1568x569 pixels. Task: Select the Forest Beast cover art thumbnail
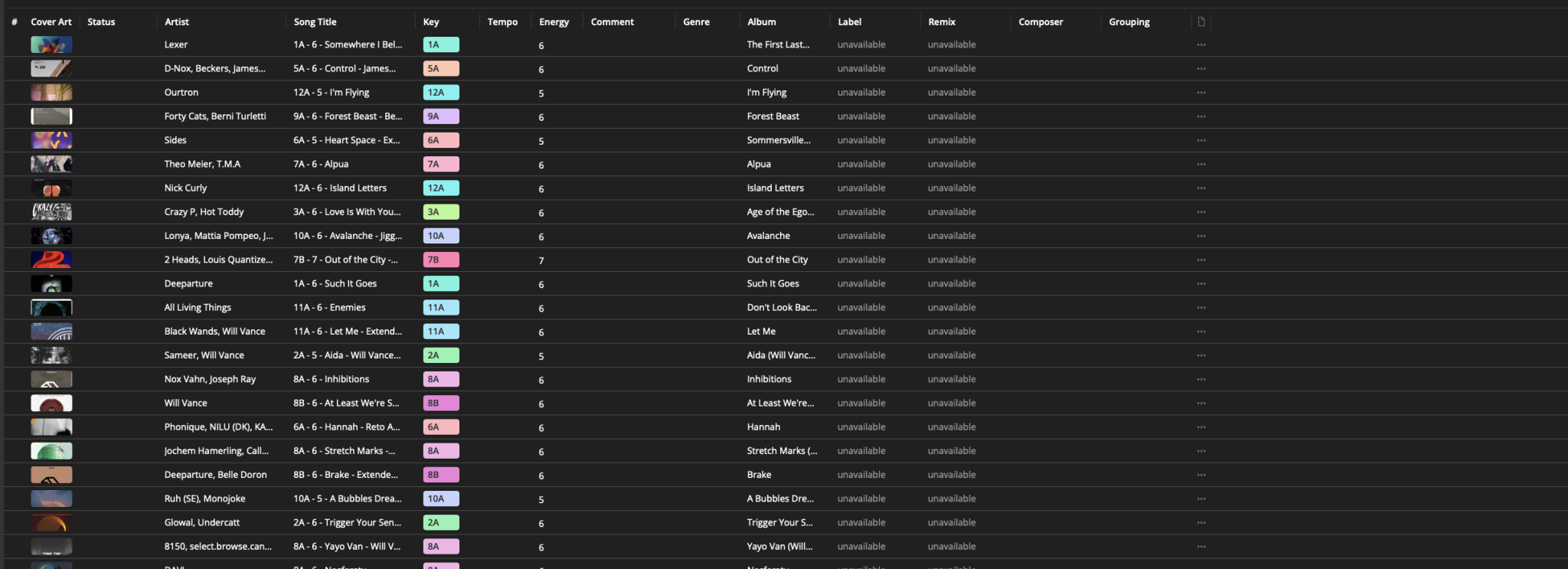(51, 116)
